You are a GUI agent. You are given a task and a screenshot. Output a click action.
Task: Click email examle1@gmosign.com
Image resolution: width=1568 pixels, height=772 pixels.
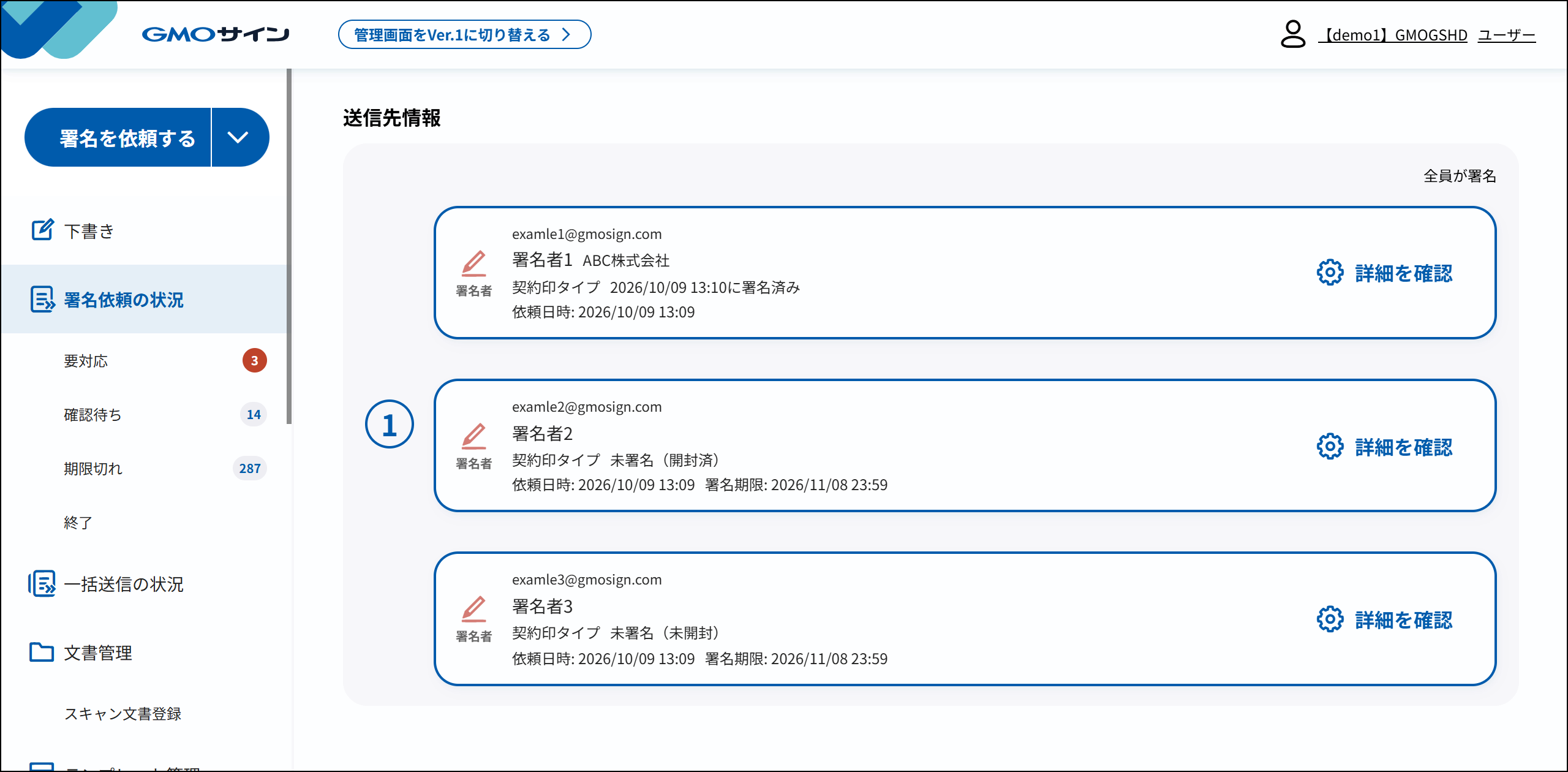(587, 234)
